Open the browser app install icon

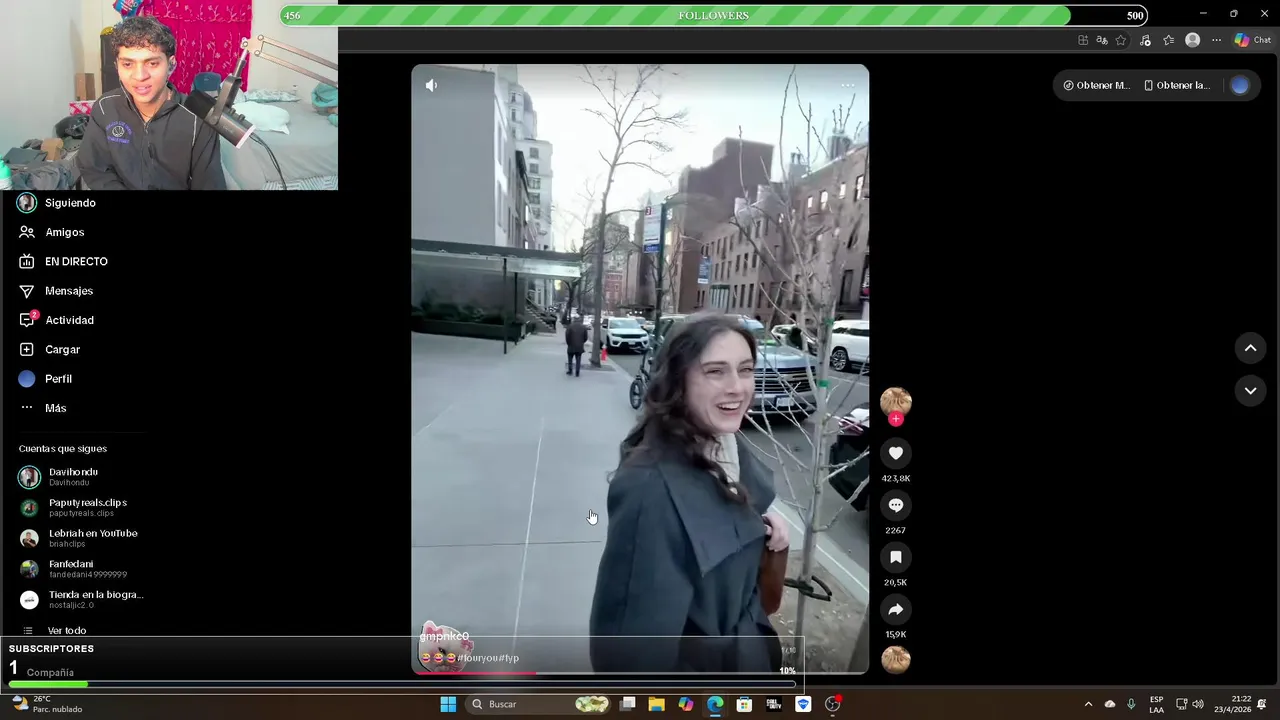pyautogui.click(x=1083, y=40)
